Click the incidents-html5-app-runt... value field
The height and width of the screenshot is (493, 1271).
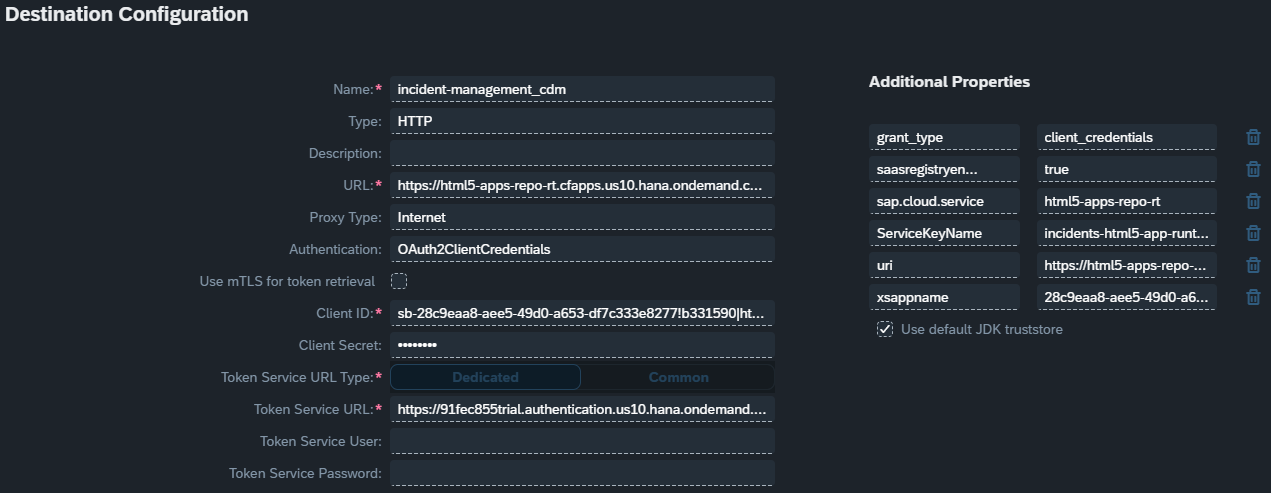(x=1126, y=233)
